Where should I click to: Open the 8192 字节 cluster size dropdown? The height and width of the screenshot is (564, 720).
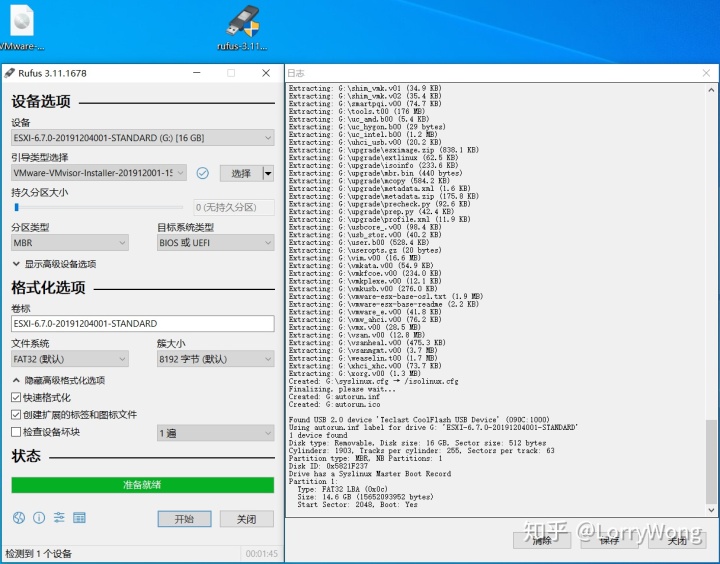point(216,359)
